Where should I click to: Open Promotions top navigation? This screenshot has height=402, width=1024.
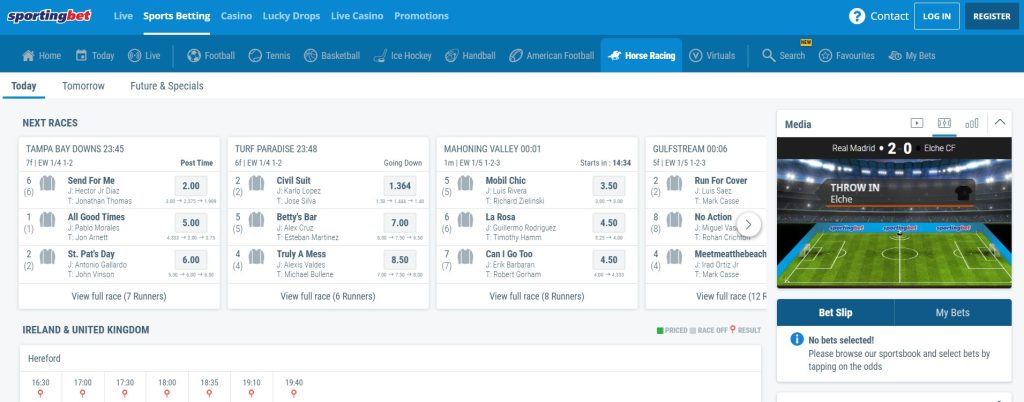pyautogui.click(x=421, y=16)
